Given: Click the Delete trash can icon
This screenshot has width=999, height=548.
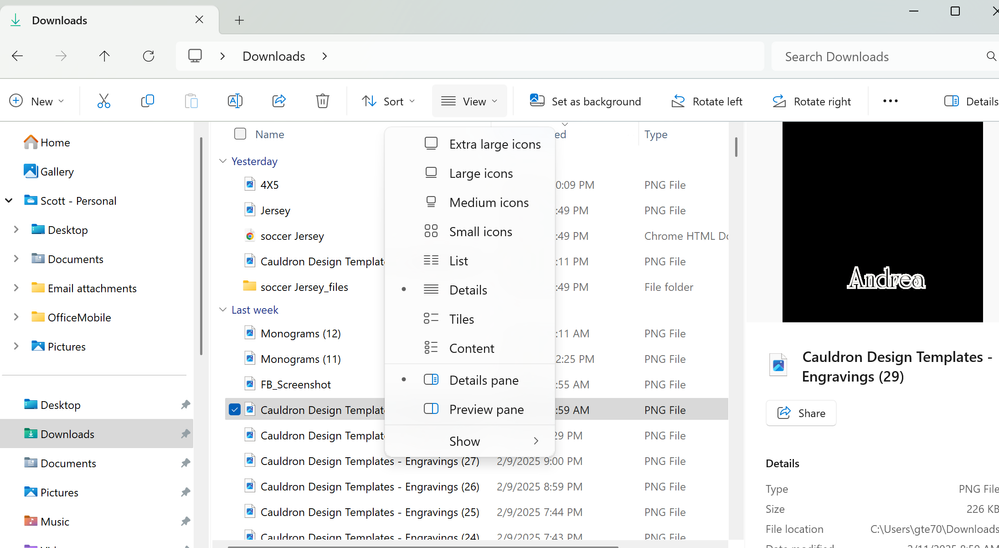Looking at the screenshot, I should [322, 101].
